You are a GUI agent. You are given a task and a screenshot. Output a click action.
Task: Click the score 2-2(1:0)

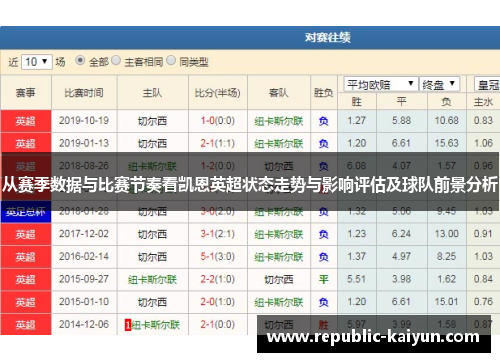point(218,279)
